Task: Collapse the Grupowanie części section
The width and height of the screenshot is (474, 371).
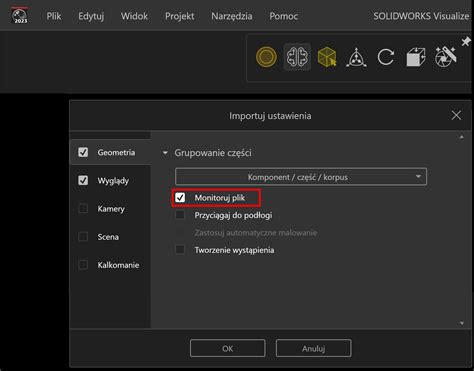Action: coord(165,153)
